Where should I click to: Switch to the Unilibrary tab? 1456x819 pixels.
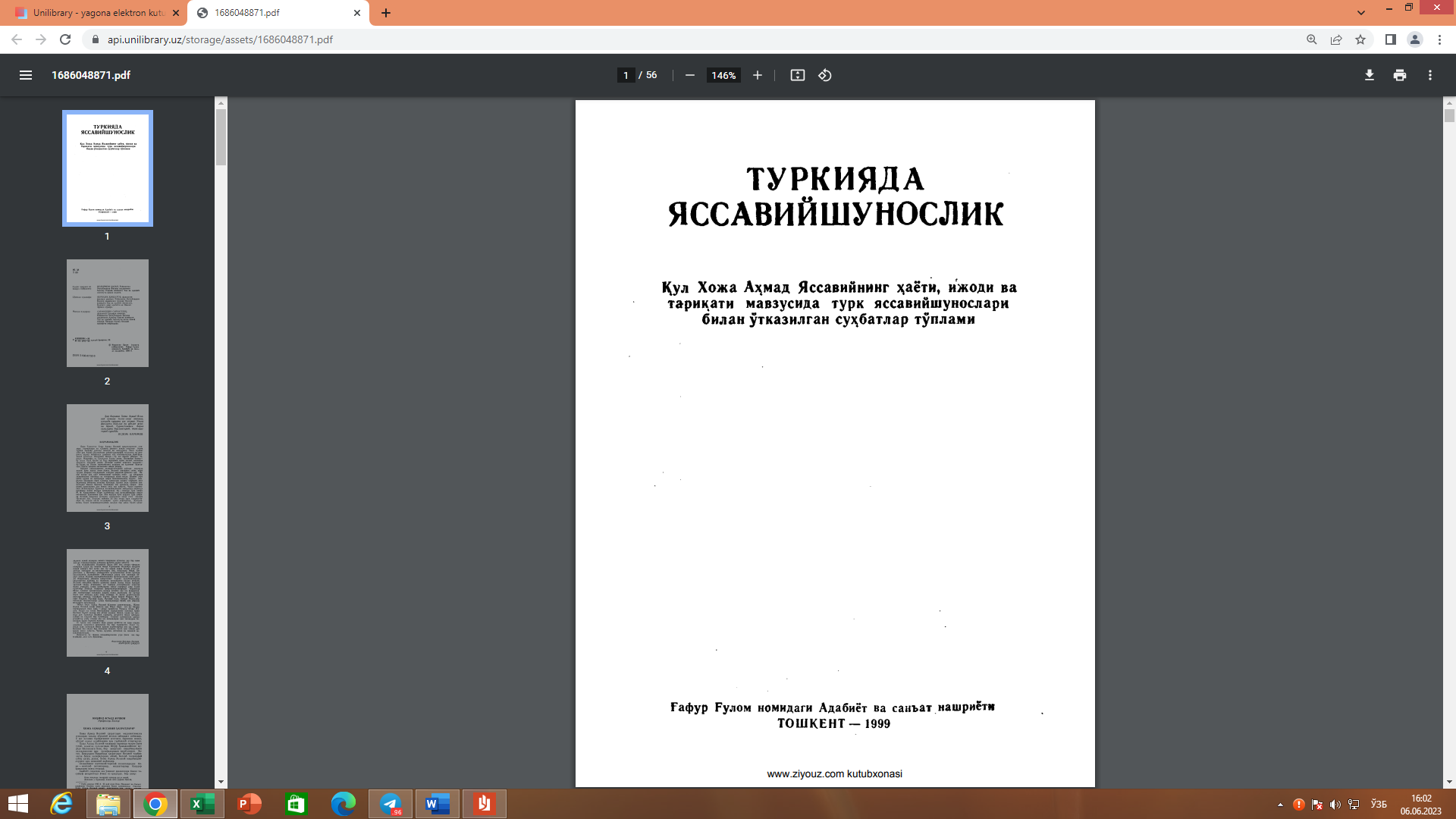(x=91, y=12)
